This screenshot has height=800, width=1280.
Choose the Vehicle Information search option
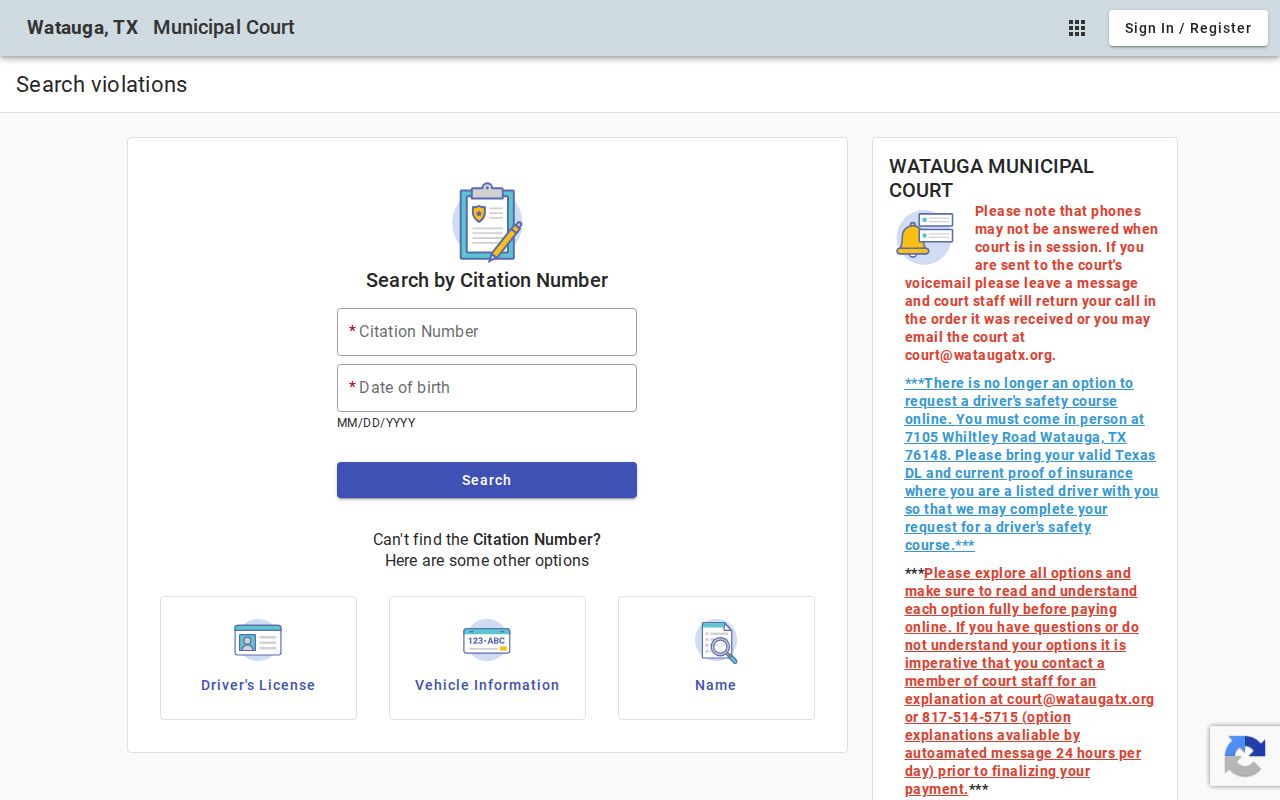[x=487, y=658]
